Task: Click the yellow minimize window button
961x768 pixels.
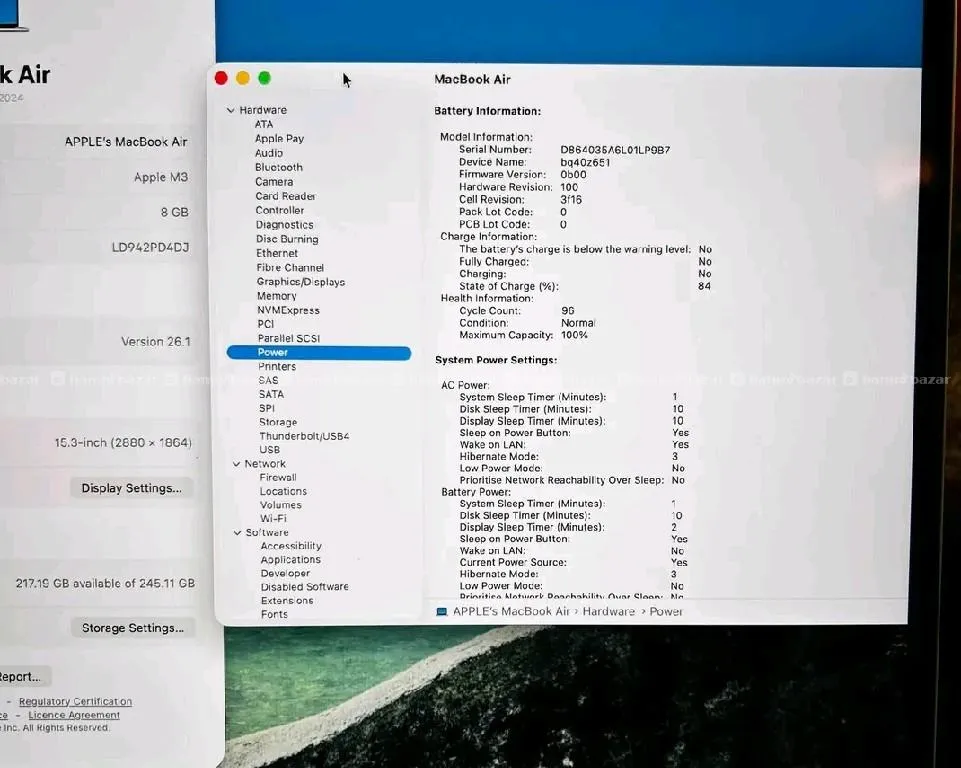Action: pyautogui.click(x=243, y=78)
